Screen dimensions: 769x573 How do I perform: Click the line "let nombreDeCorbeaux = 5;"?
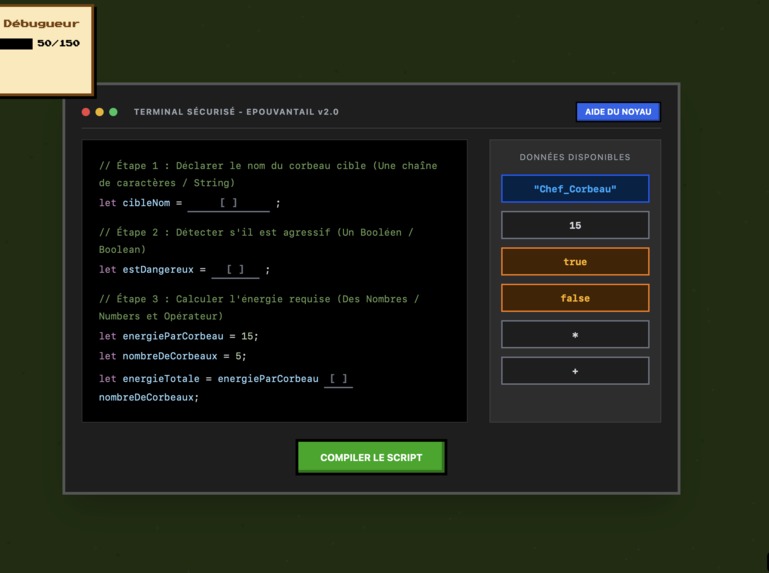pos(173,356)
